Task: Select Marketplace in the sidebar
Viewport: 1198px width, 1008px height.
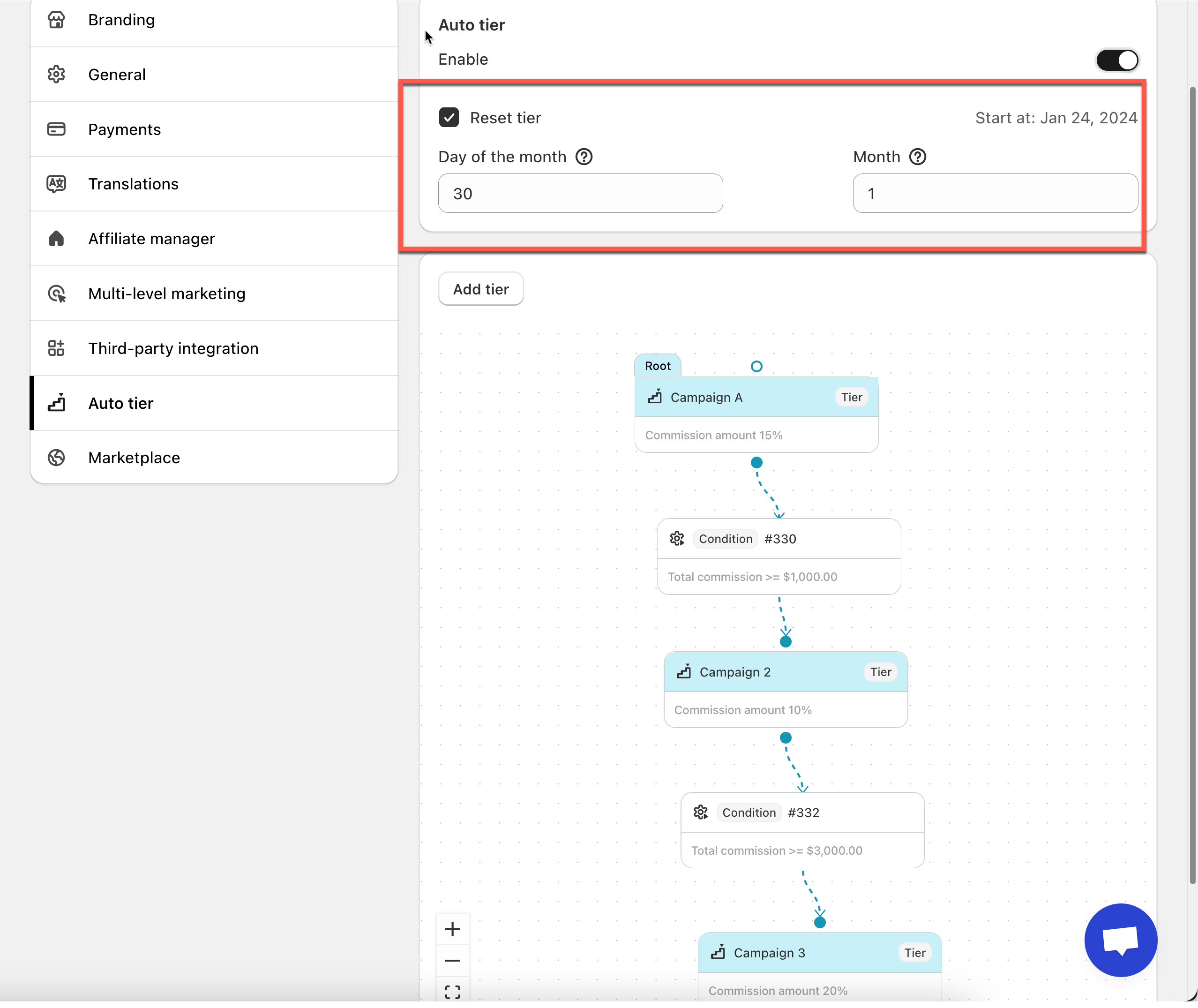Action: pyautogui.click(x=134, y=458)
